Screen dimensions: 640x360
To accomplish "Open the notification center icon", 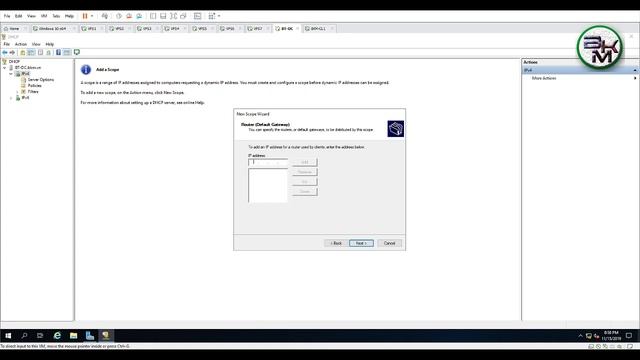I will [629, 336].
